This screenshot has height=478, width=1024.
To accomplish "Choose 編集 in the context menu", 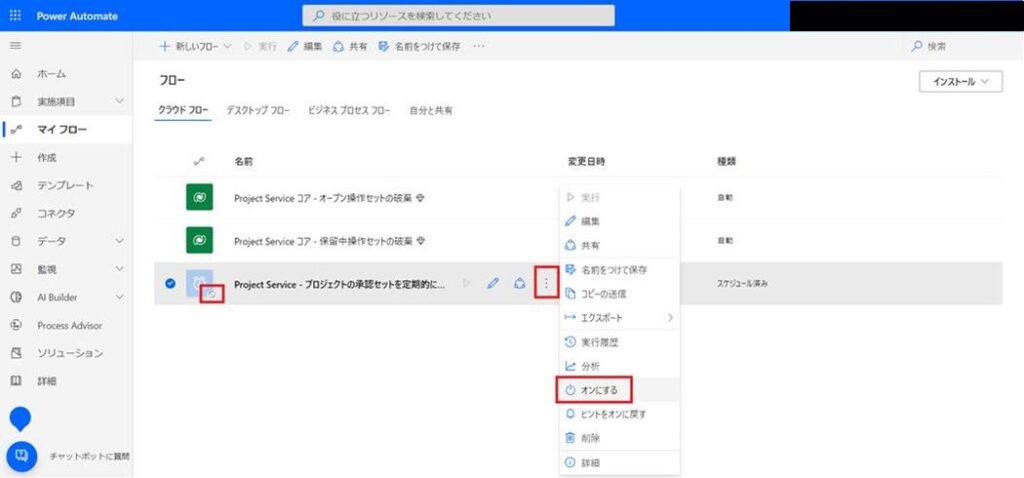I will tap(619, 221).
